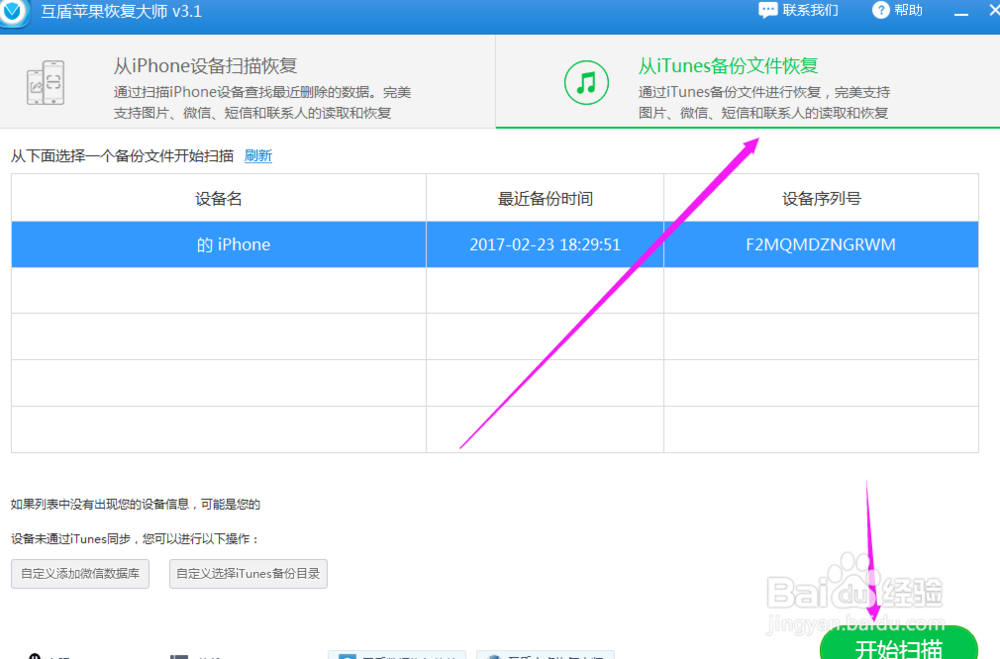
Task: Select serial number F2MQMDZNGRWM cell
Action: pos(821,244)
